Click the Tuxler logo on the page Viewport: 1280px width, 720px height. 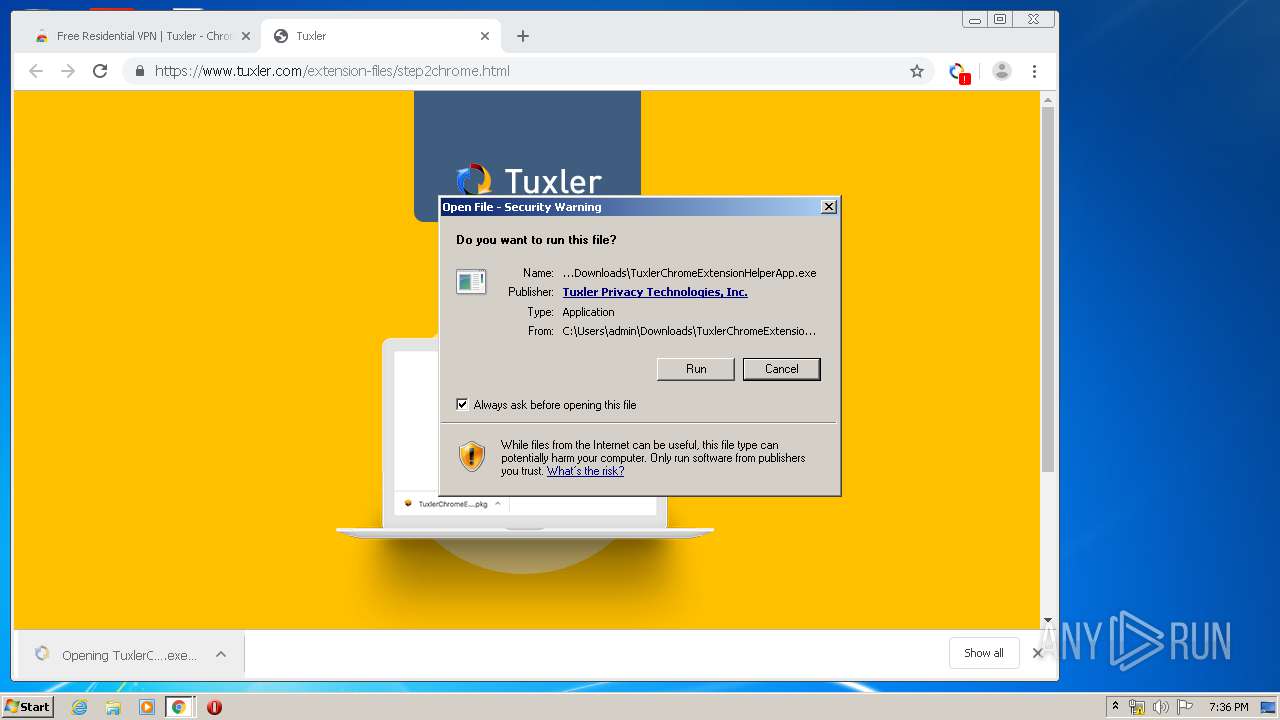(x=528, y=180)
